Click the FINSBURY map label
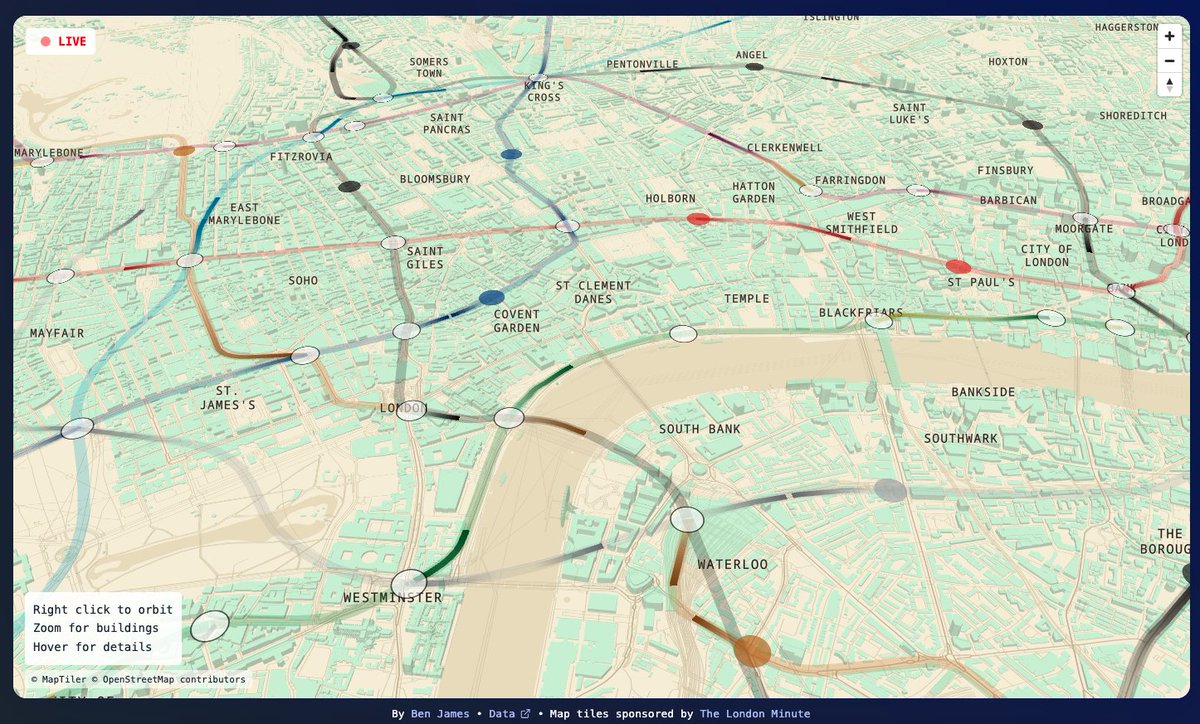 pyautogui.click(x=1006, y=171)
